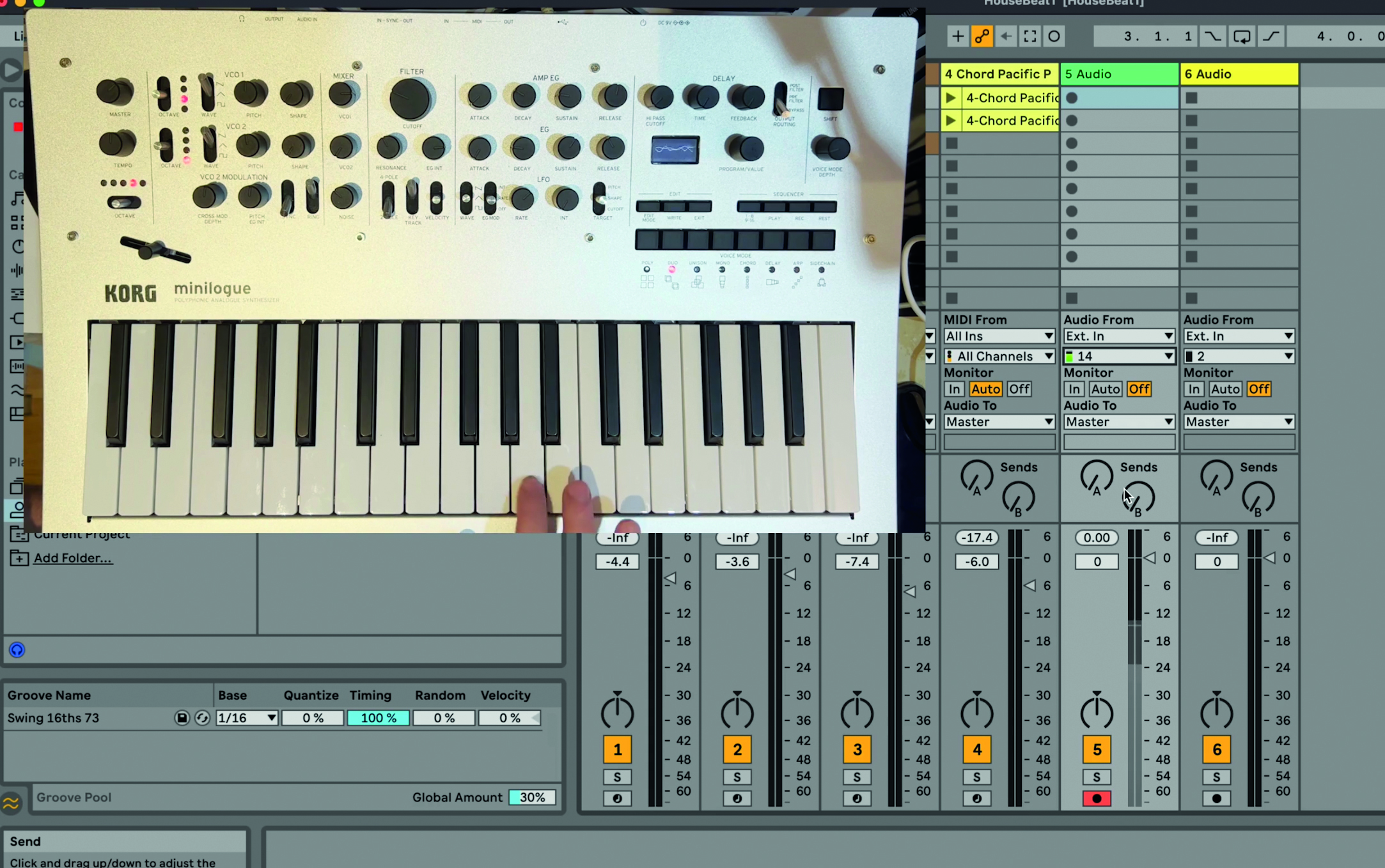Image resolution: width=1385 pixels, height=868 pixels.
Task: Set 6 Audio monitor to In
Action: click(x=1194, y=389)
